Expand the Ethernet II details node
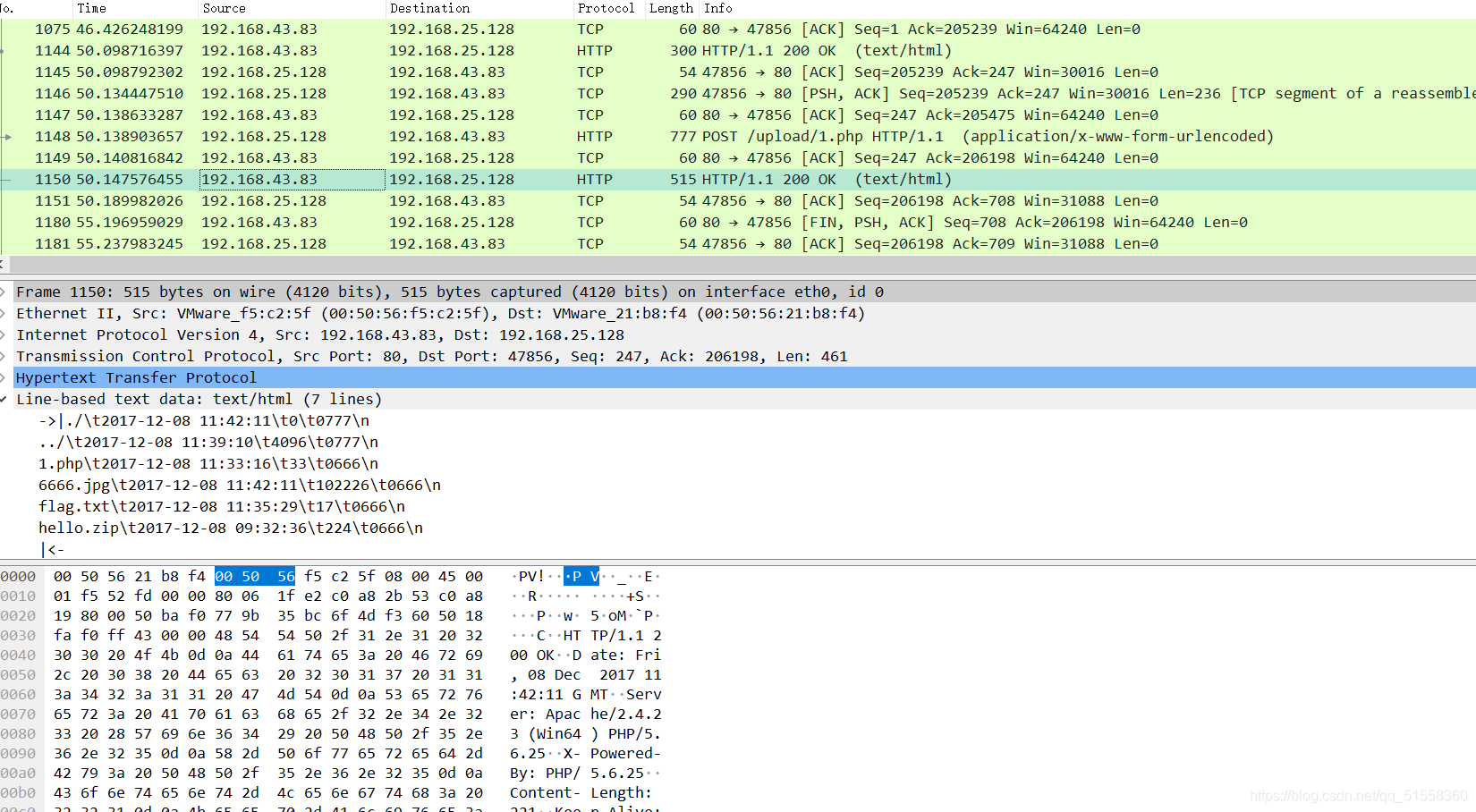The image size is (1476, 812). coord(4,313)
